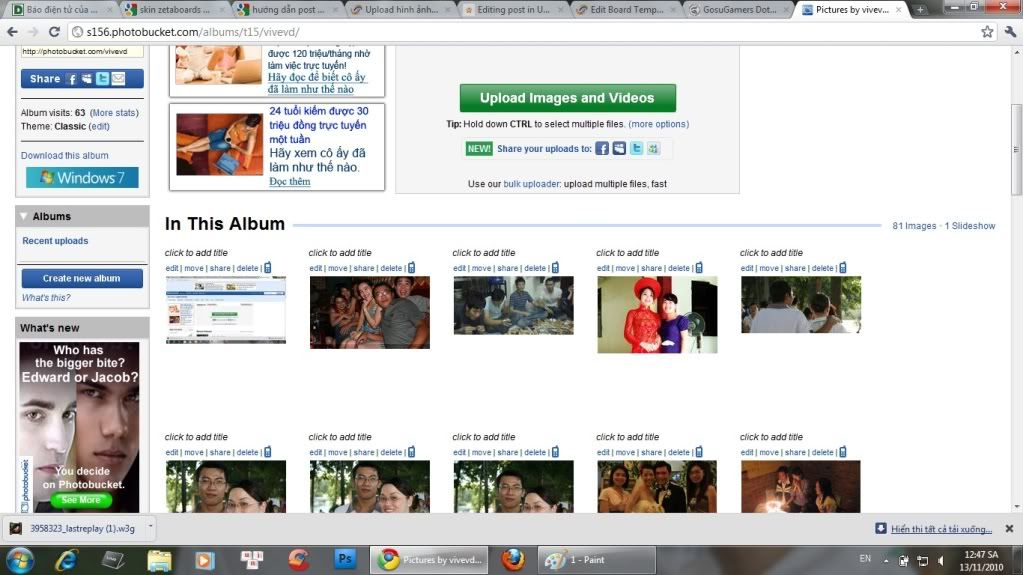Share album via Facebook icon in Share bar
1023x575 pixels.
(x=73, y=79)
